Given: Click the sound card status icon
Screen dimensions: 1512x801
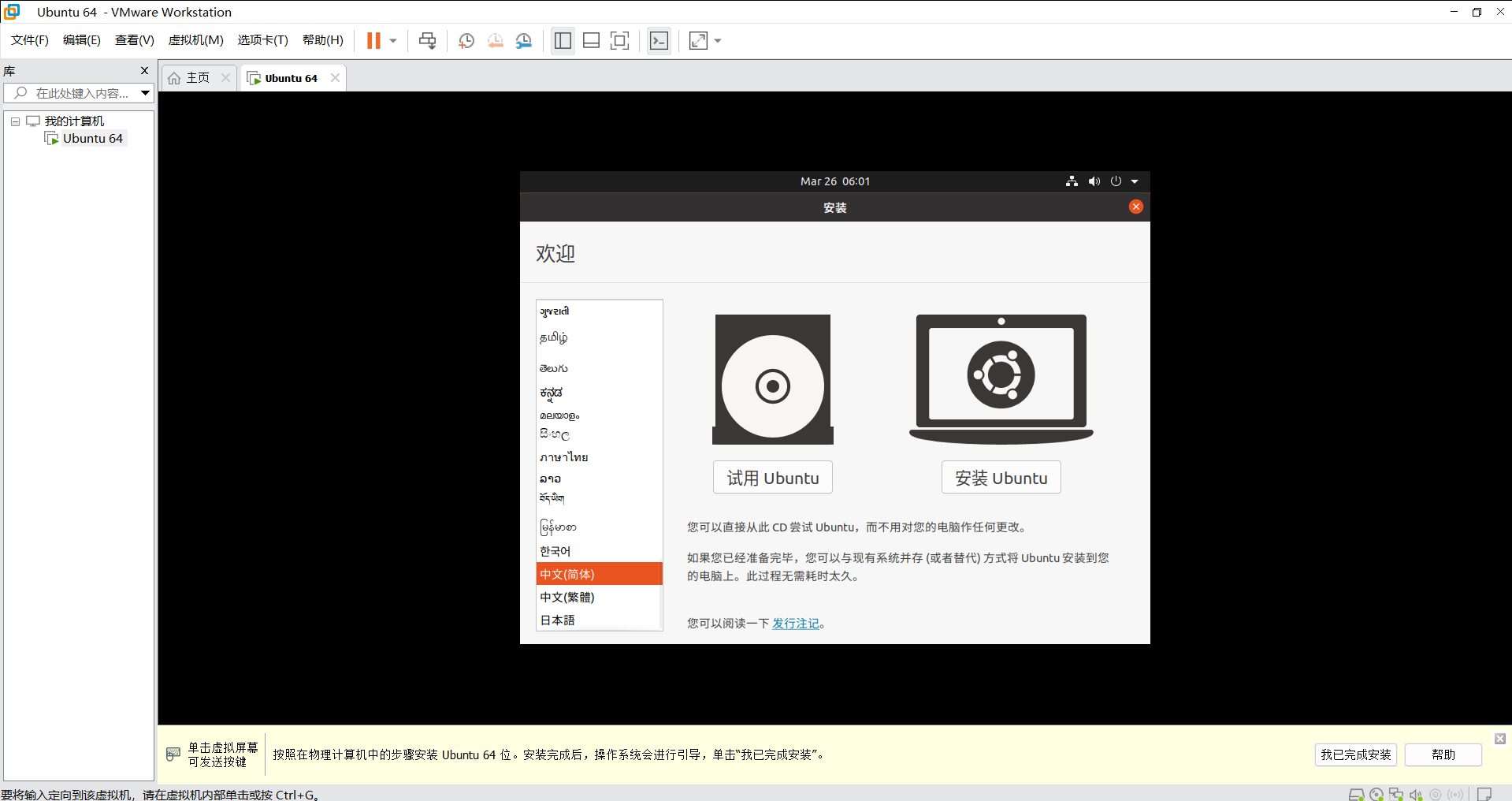Looking at the screenshot, I should pyautogui.click(x=1416, y=795).
